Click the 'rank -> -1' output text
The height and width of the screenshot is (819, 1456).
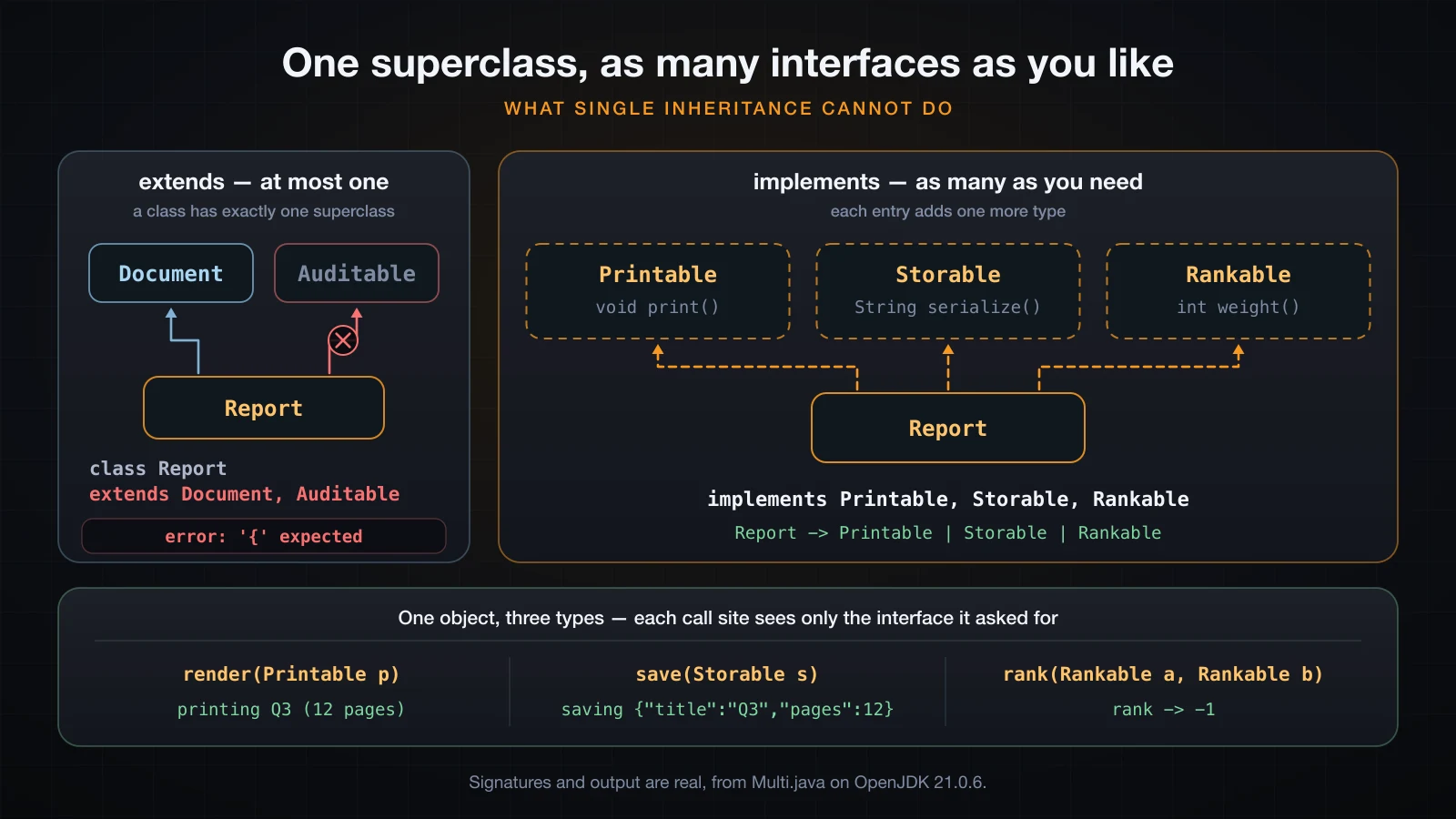tap(1164, 709)
